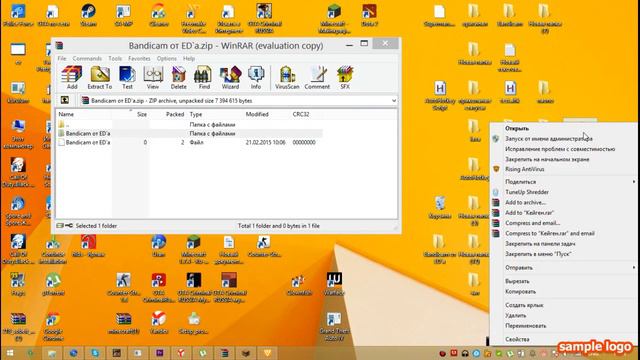Select the Grand Theft Auto IV desktop shortcut
The image size is (640, 360).
point(334,327)
